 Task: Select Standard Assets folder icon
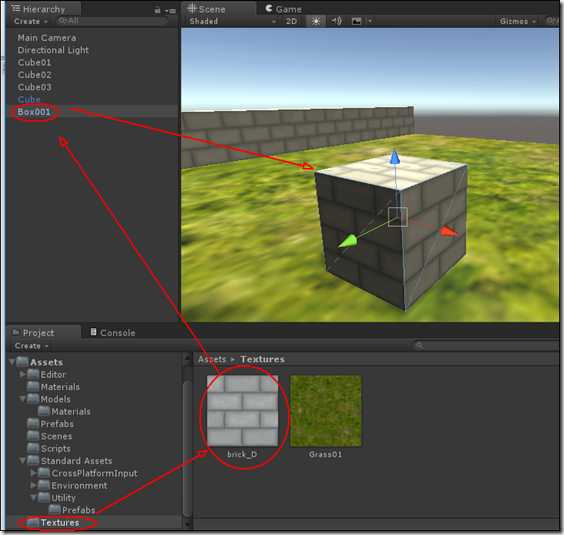(33, 460)
